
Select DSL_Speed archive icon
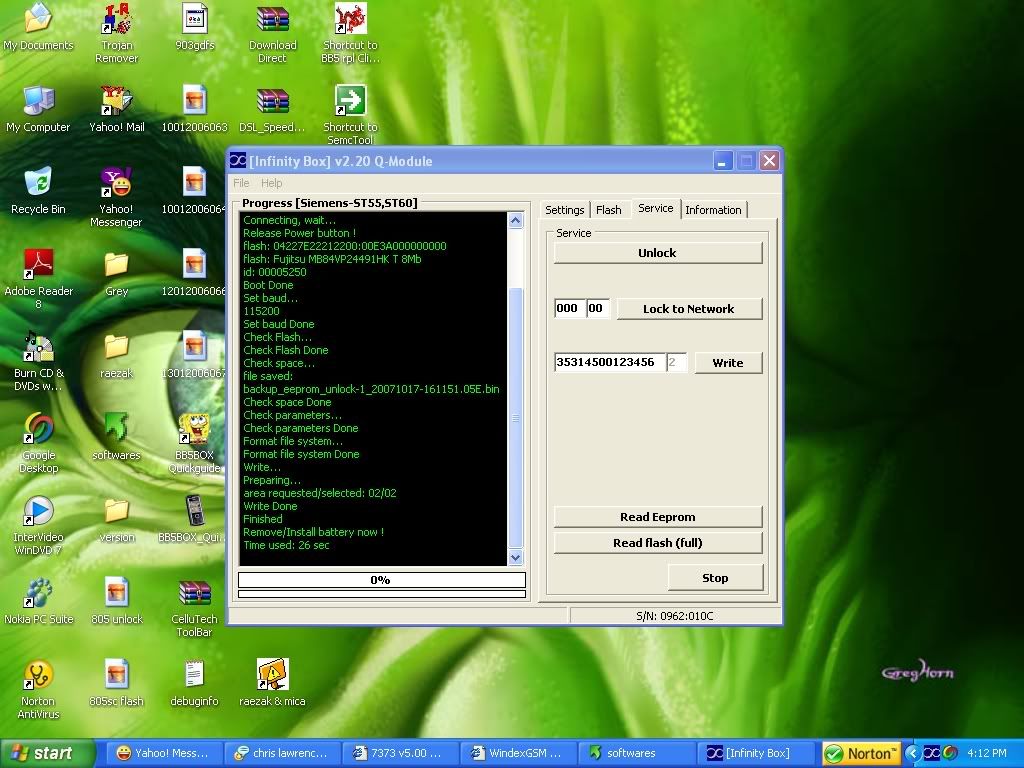272,108
